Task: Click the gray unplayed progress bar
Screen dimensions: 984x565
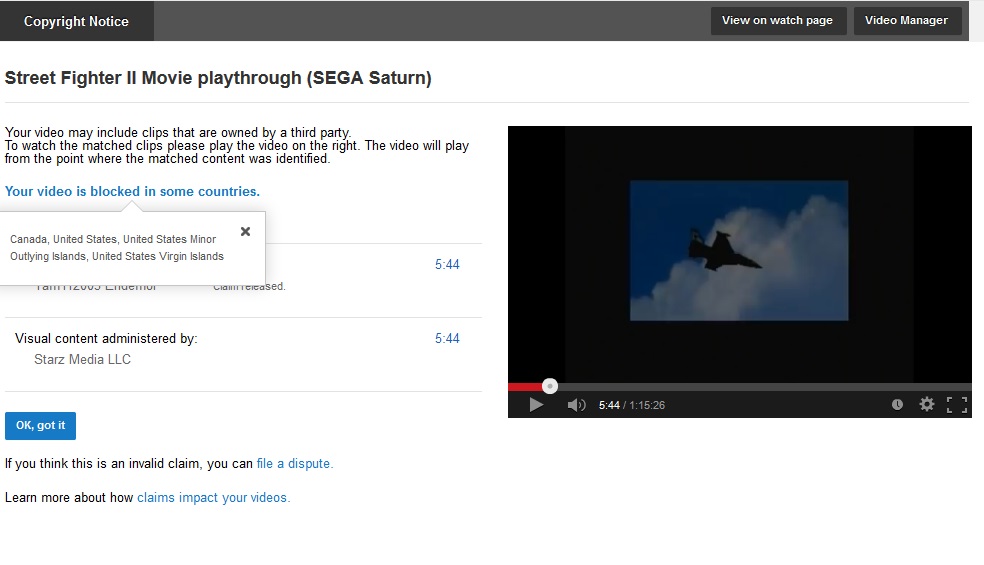Action: pos(764,387)
